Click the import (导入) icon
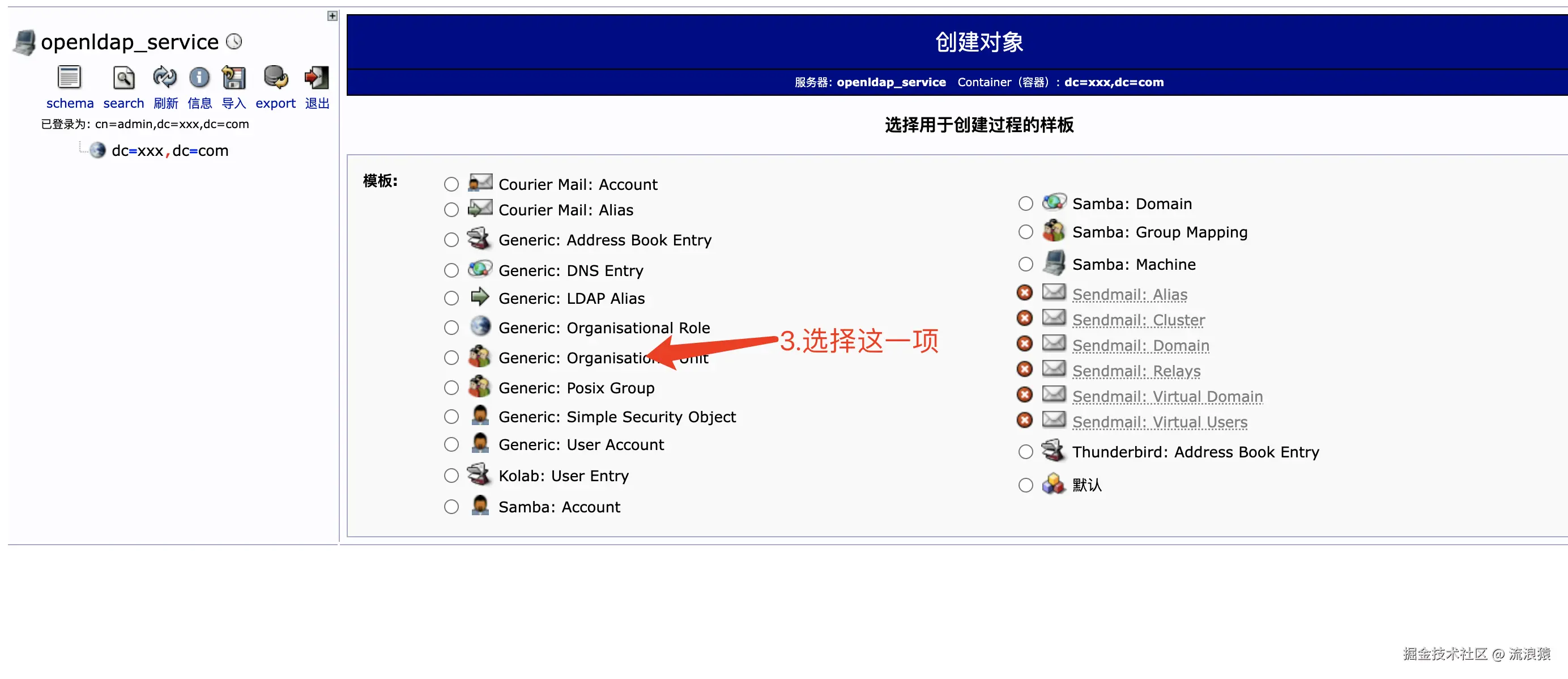The width and height of the screenshot is (1568, 679). (x=234, y=78)
